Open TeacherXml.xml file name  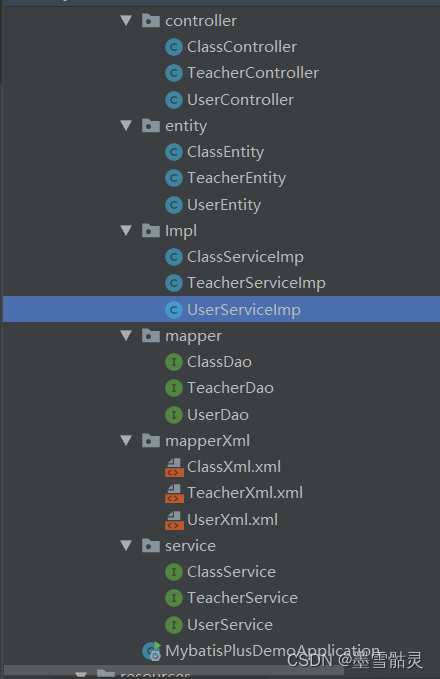point(245,493)
